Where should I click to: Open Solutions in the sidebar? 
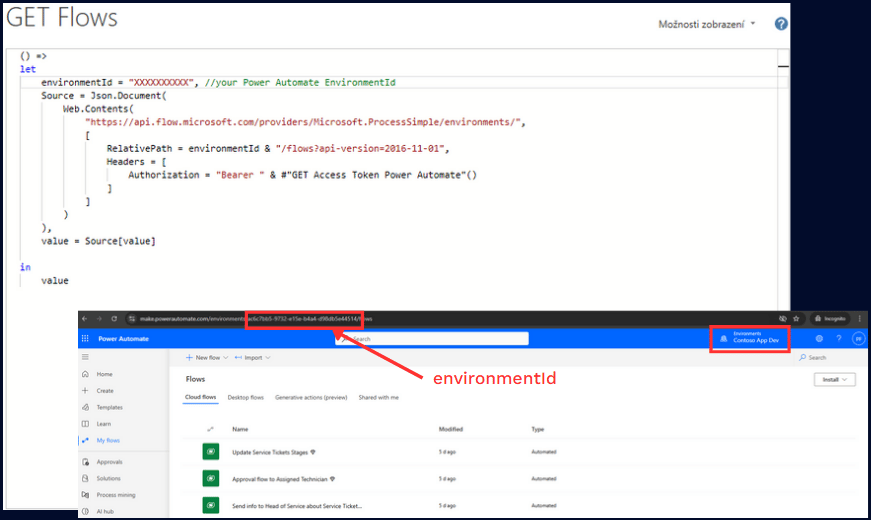coord(108,478)
